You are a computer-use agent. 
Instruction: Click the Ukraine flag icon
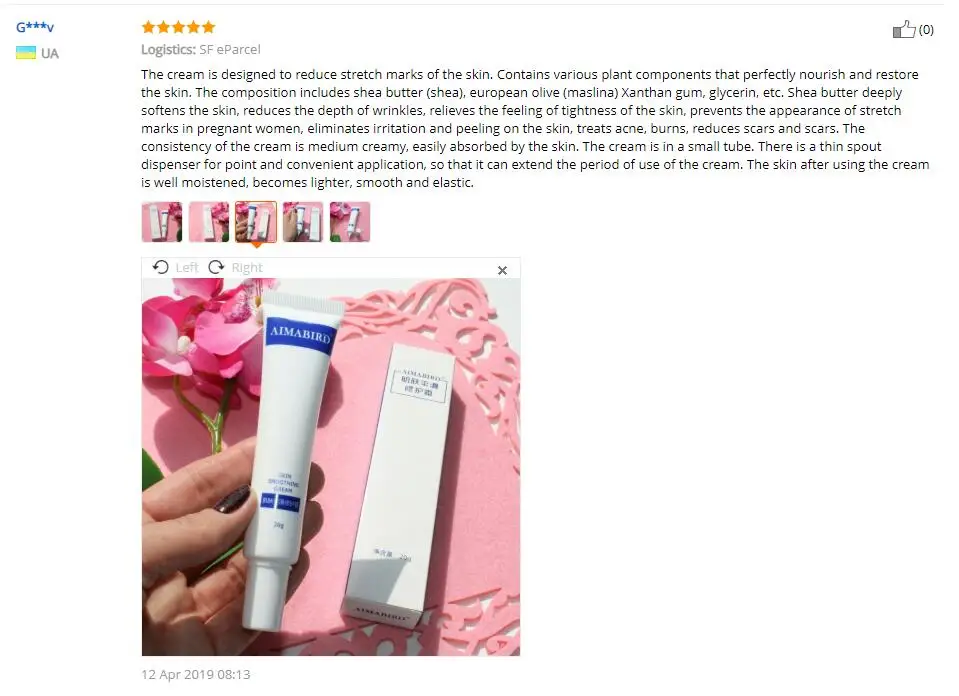coord(26,53)
